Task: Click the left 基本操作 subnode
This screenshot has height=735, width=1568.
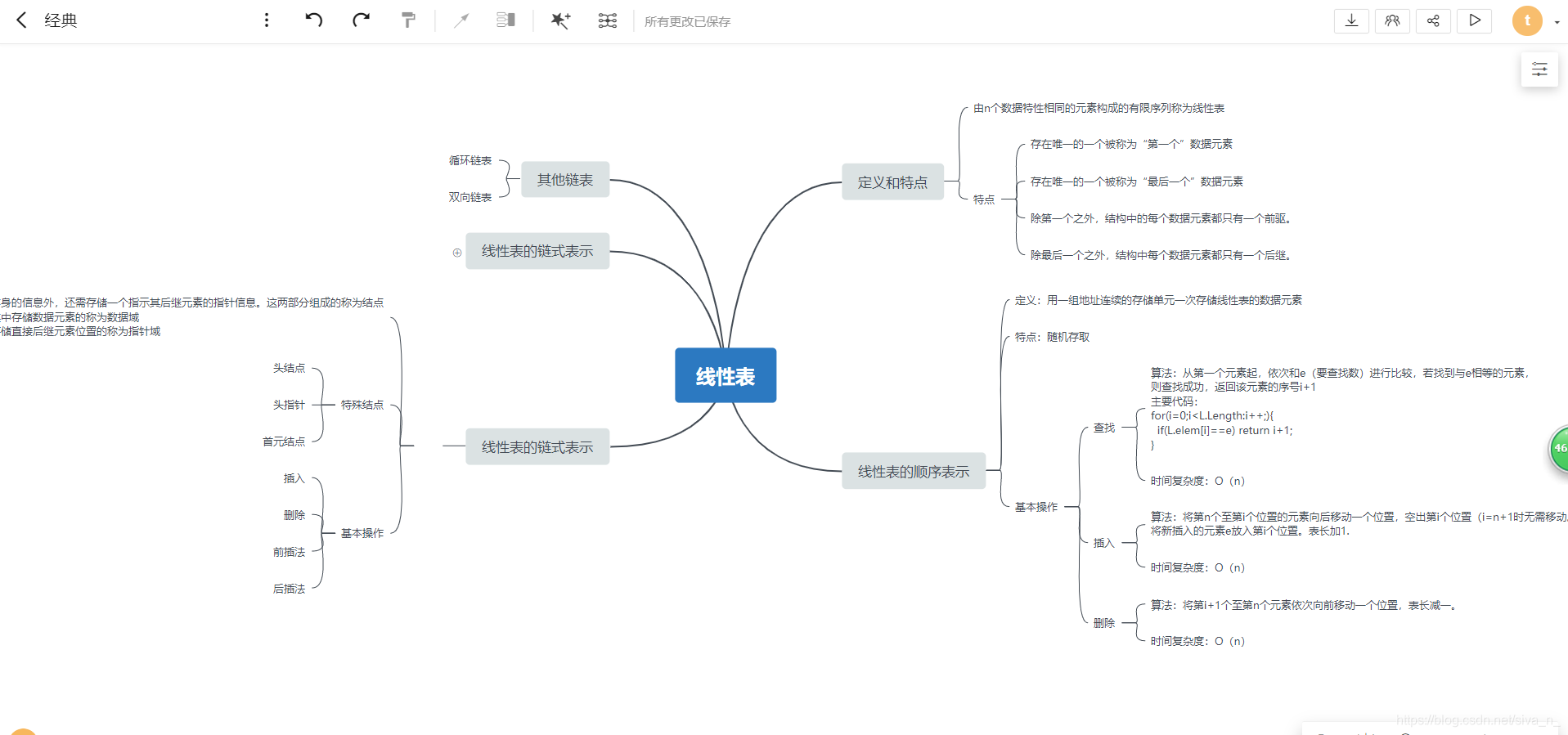Action: 362,533
